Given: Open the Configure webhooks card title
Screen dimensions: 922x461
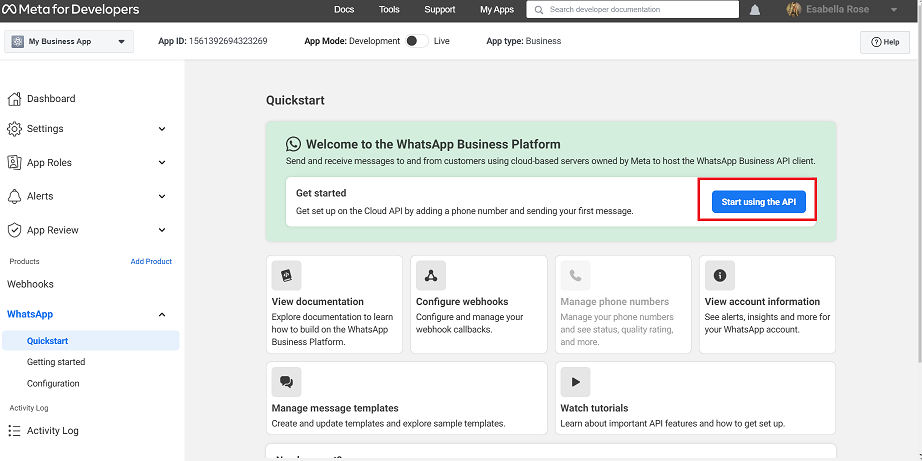Looking at the screenshot, I should [x=462, y=302].
